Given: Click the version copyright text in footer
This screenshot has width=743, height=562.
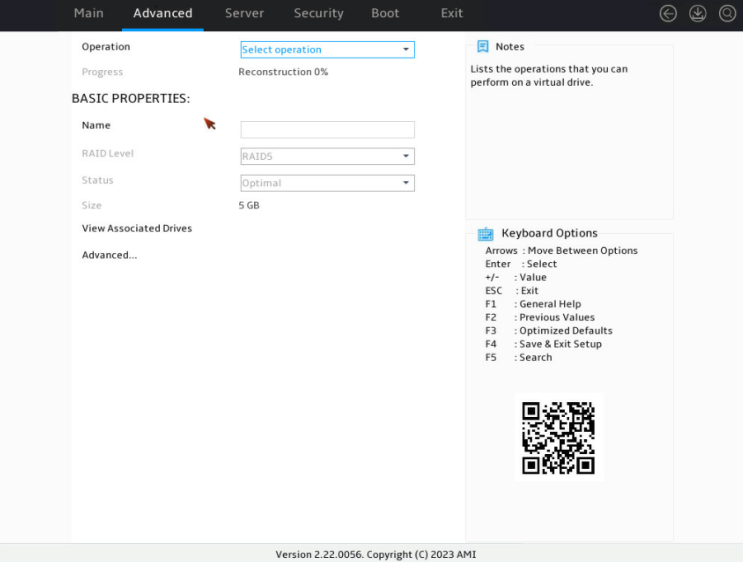Looking at the screenshot, I should 376,554.
